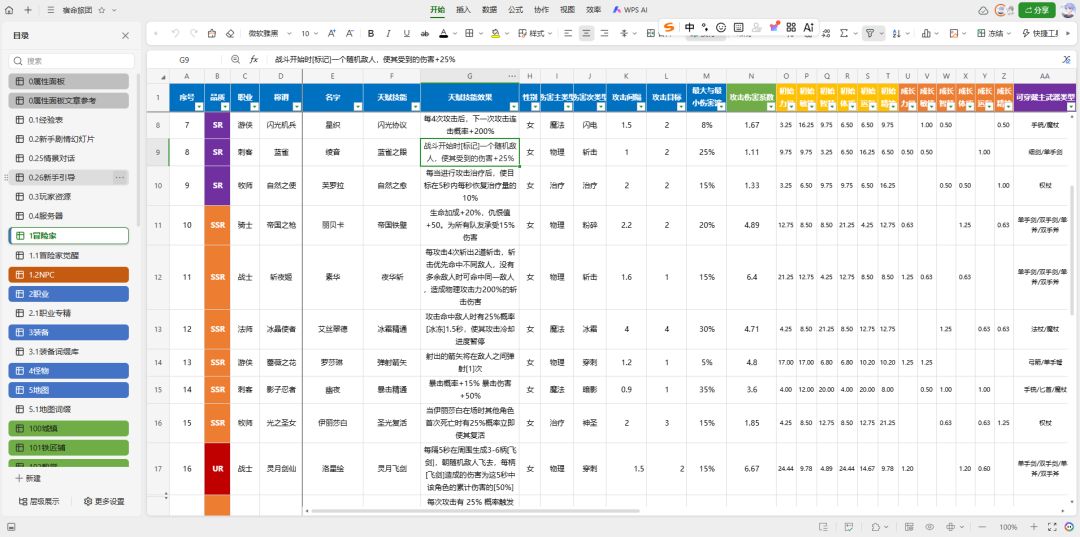Click the center align icon
Viewport: 1080px width, 537px height.
click(x=586, y=33)
